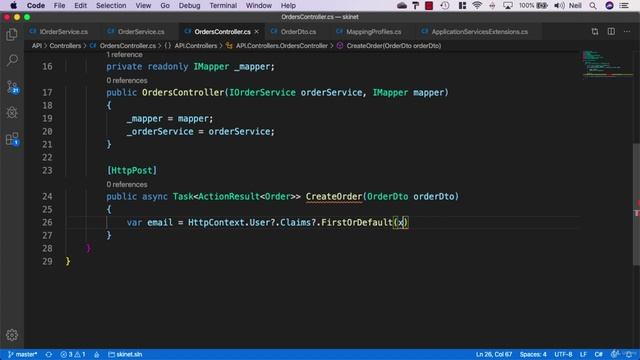Open the More Actions ellipsis menu
This screenshot has width=640, height=360.
pyautogui.click(x=627, y=31)
